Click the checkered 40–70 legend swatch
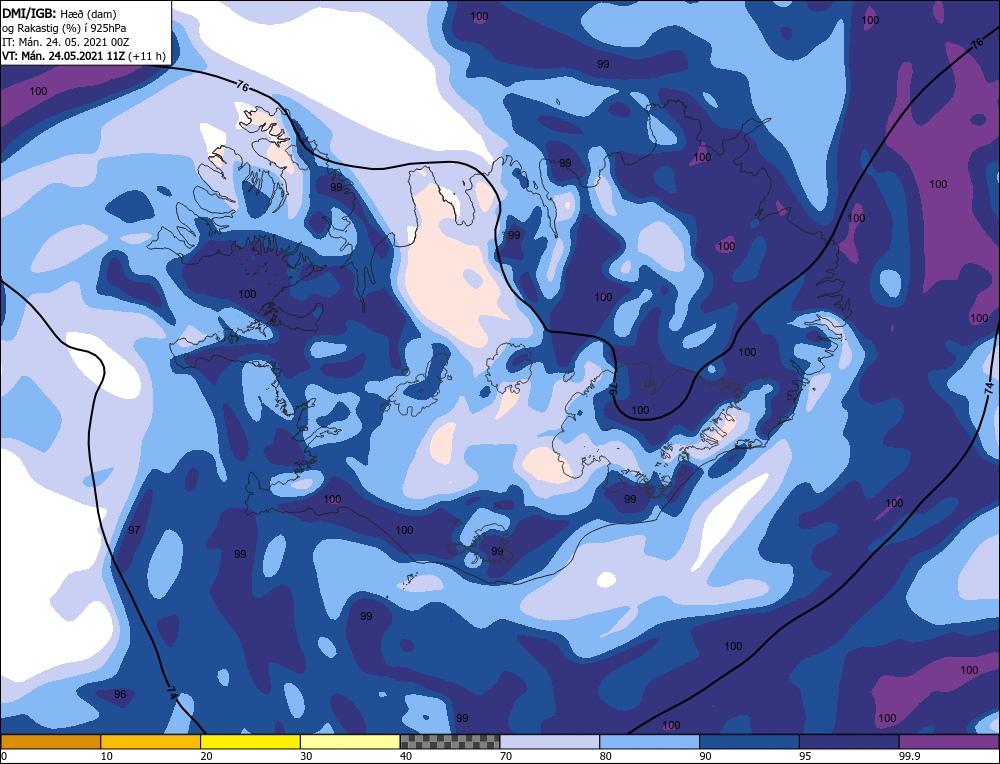This screenshot has width=1000, height=764. (x=450, y=741)
